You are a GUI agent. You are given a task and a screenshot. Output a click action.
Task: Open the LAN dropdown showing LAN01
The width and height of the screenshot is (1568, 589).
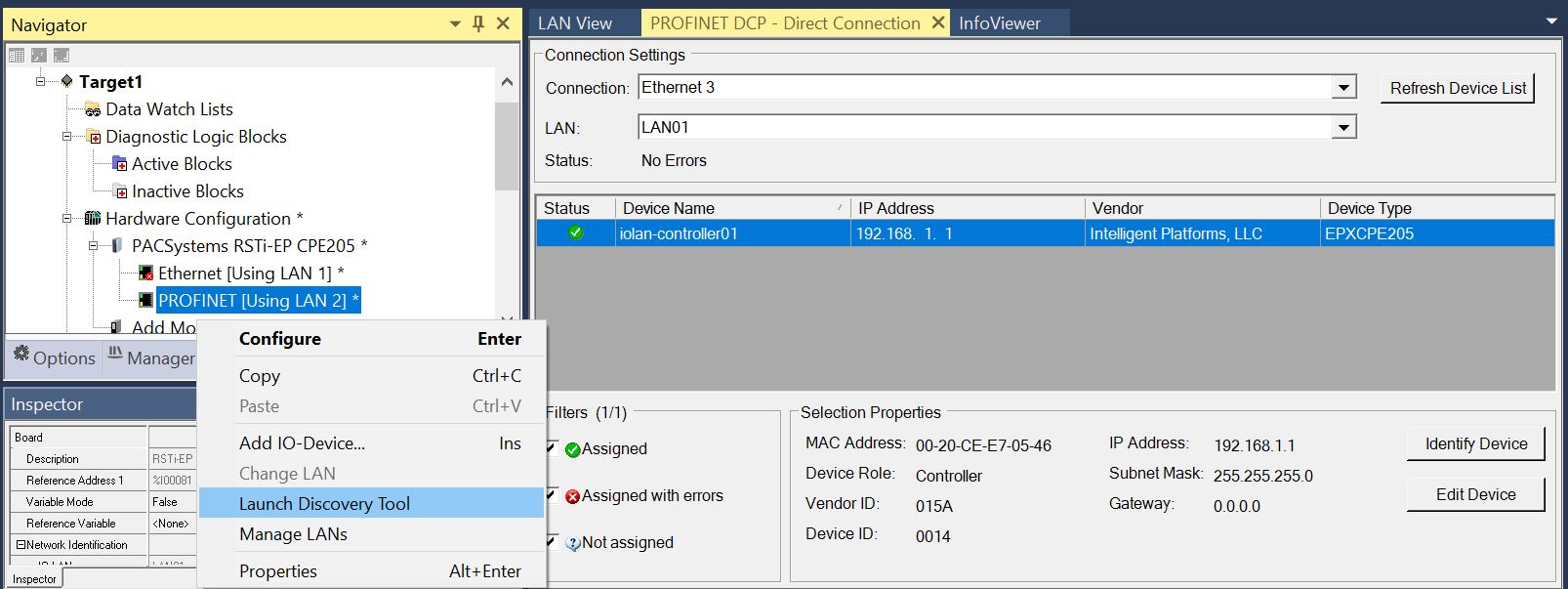1344,128
